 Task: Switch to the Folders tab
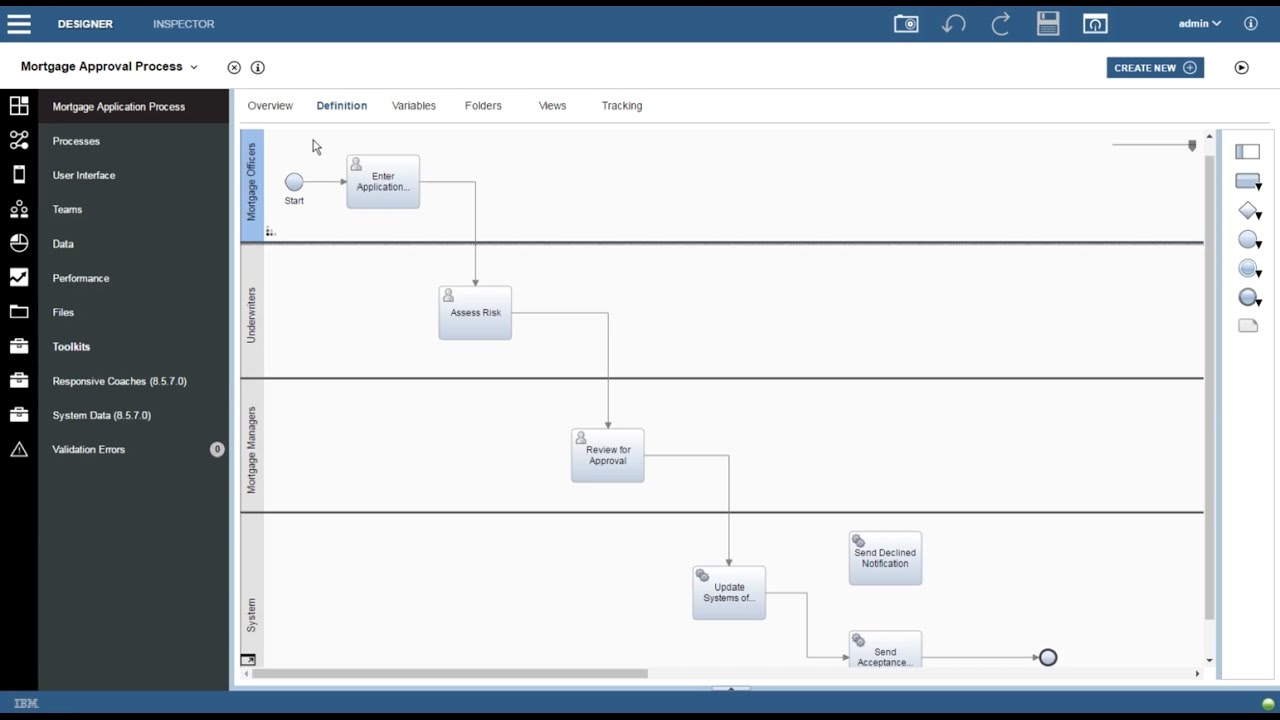pos(483,105)
